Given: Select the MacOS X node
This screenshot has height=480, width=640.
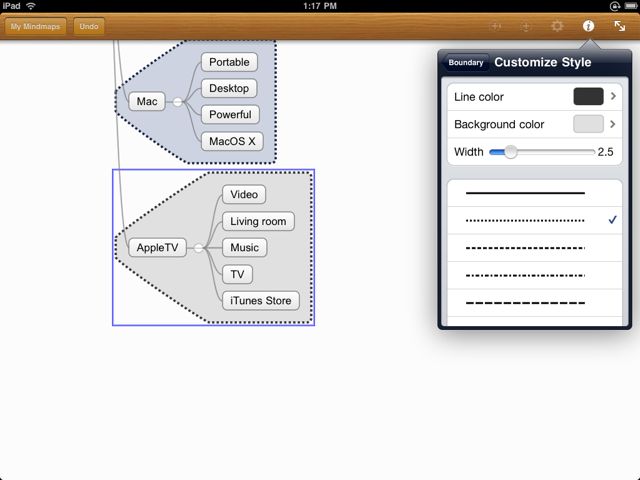Looking at the screenshot, I should (232, 141).
